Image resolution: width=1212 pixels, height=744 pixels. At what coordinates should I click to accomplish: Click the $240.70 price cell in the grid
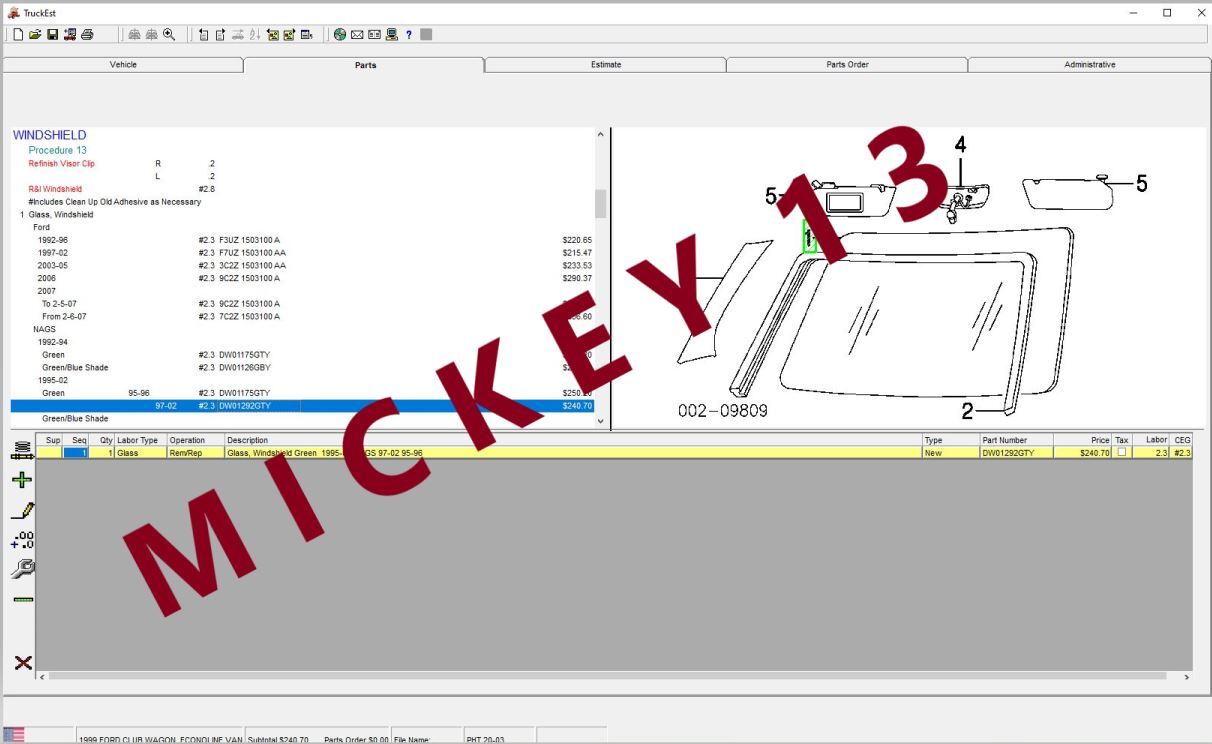coord(1085,453)
